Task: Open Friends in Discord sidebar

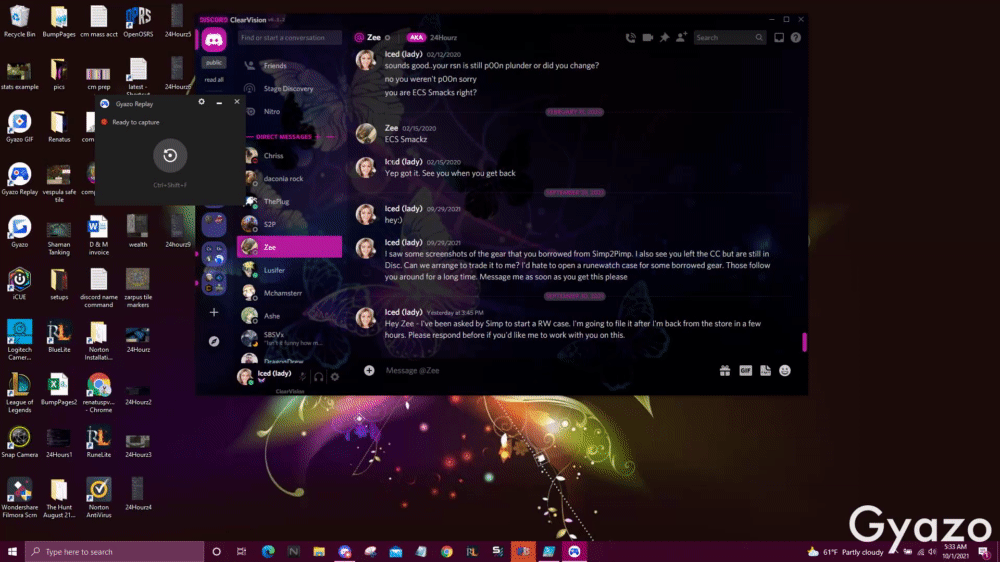Action: (290, 66)
